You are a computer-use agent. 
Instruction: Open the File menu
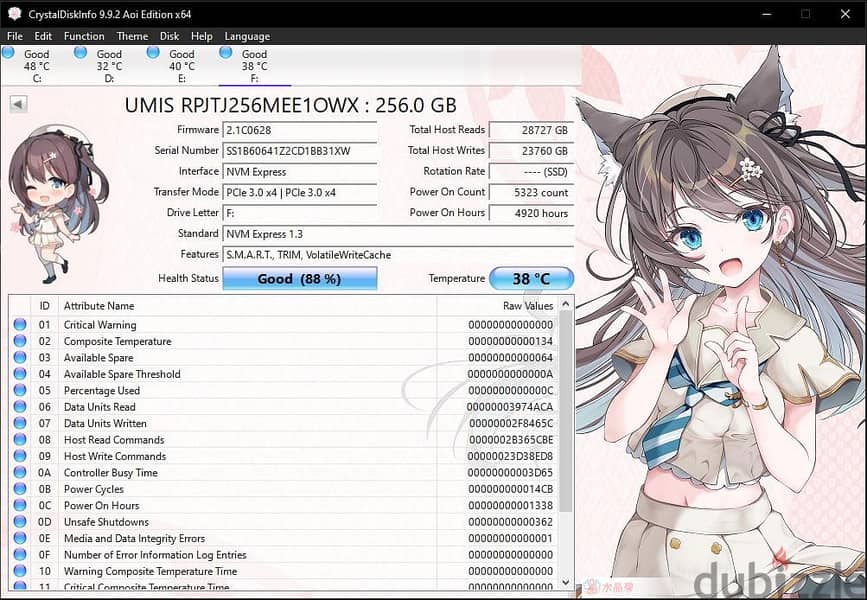point(15,36)
